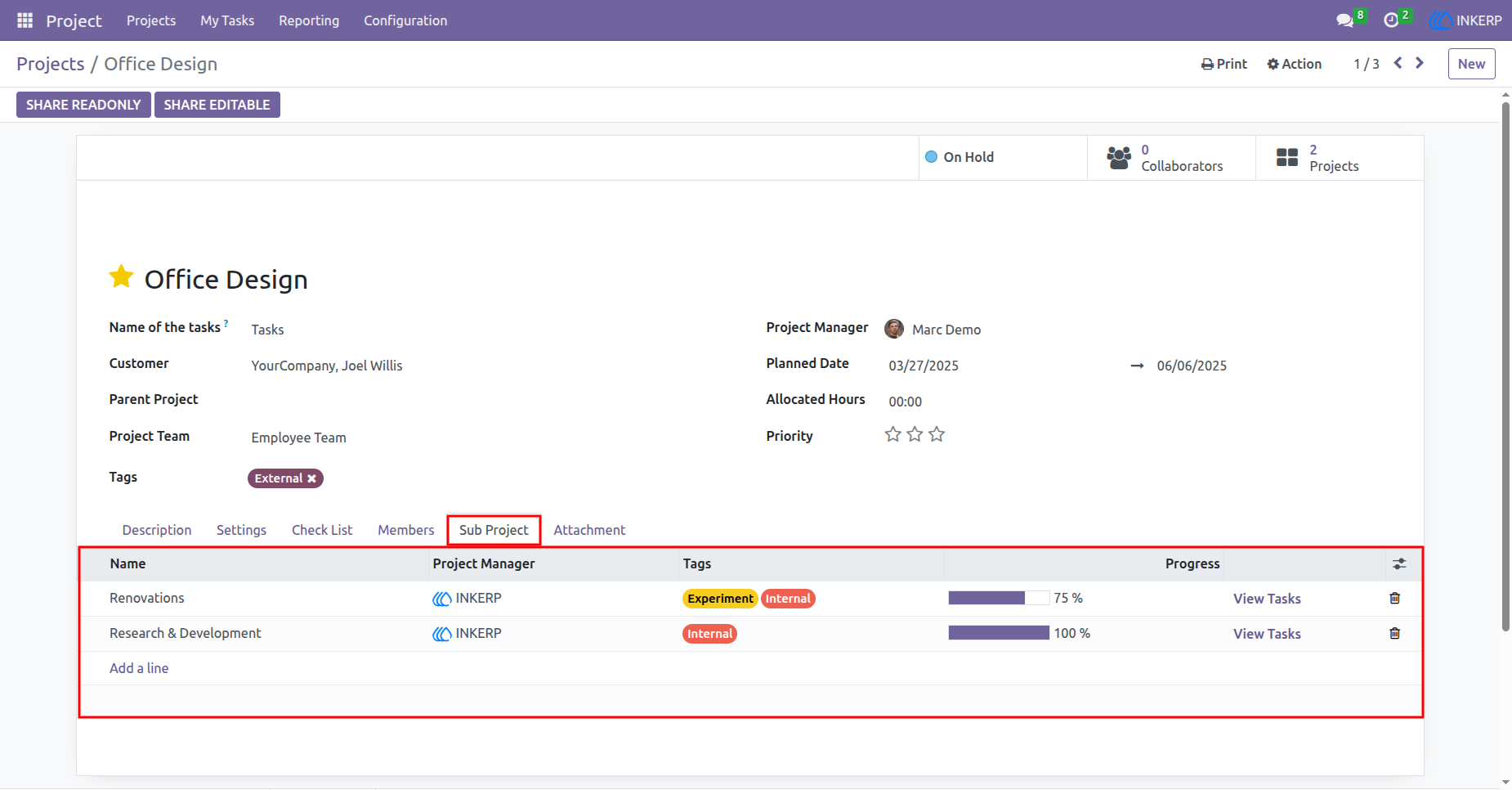Set priority to the second star
This screenshot has height=790, width=1512.
coord(915,434)
